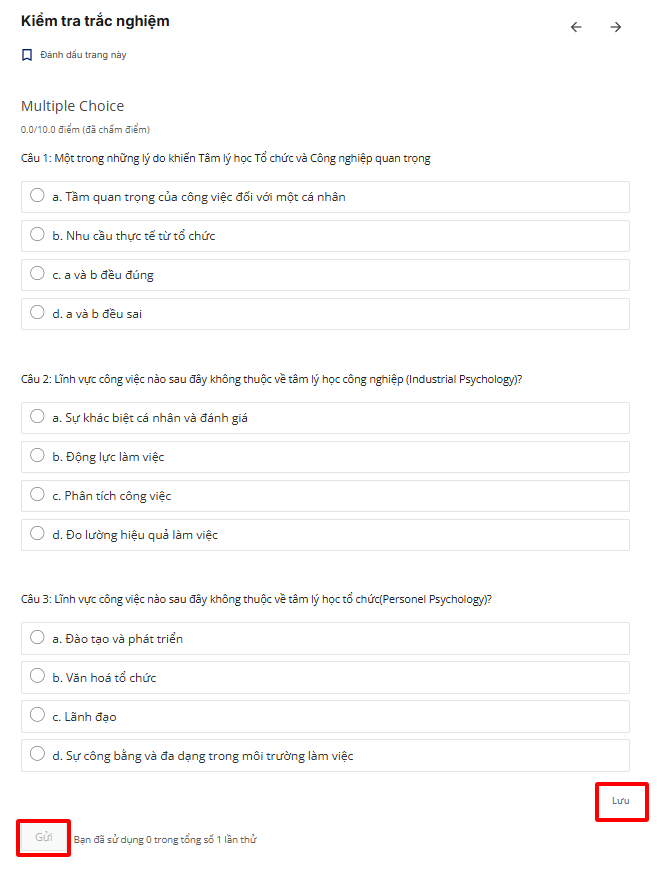
Task: Choose "Văn hoá tổ chức" option
Action: coord(38,677)
